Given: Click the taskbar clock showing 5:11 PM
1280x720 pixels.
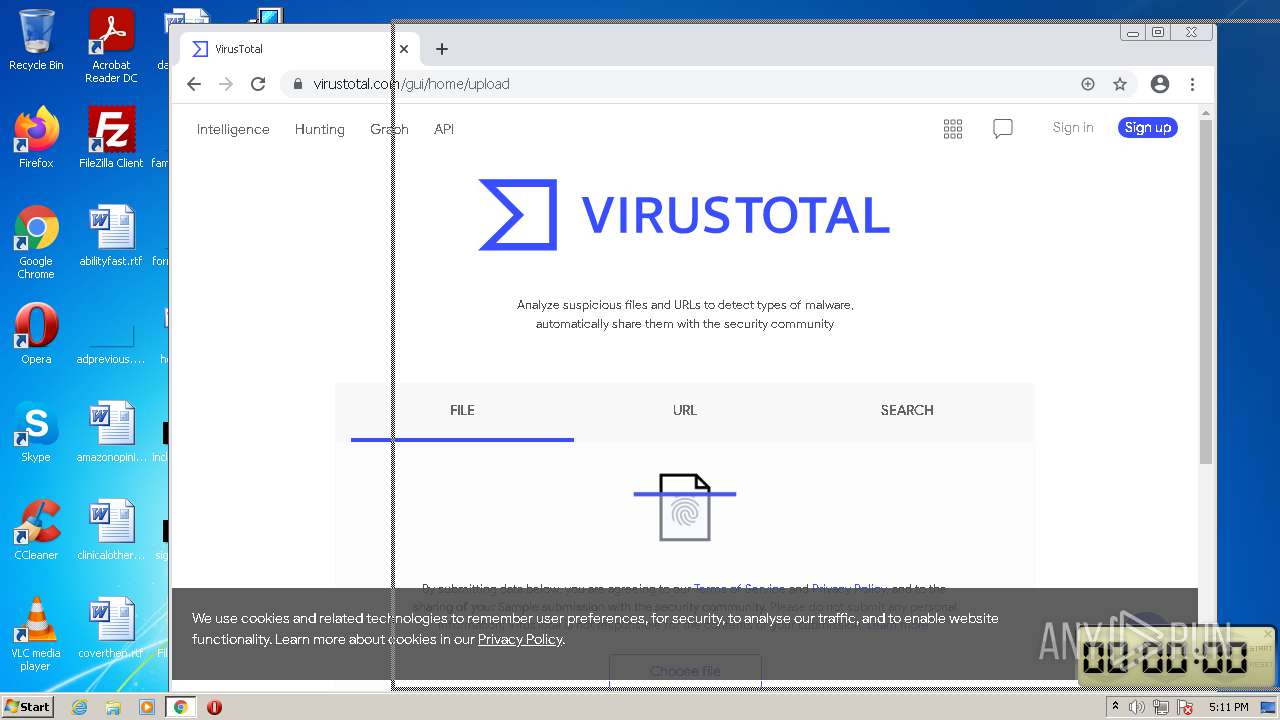Looking at the screenshot, I should click(x=1228, y=707).
